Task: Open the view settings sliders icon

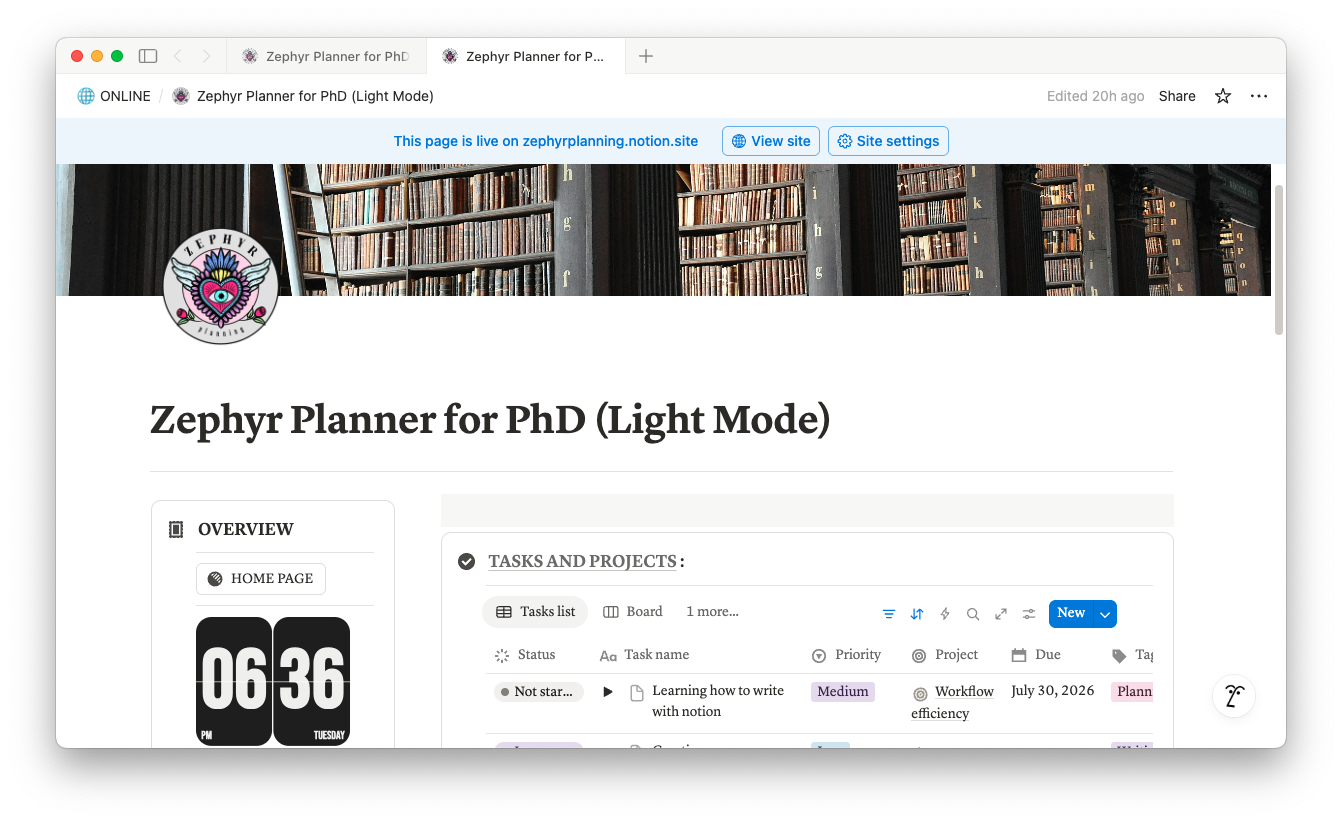Action: 1029,614
